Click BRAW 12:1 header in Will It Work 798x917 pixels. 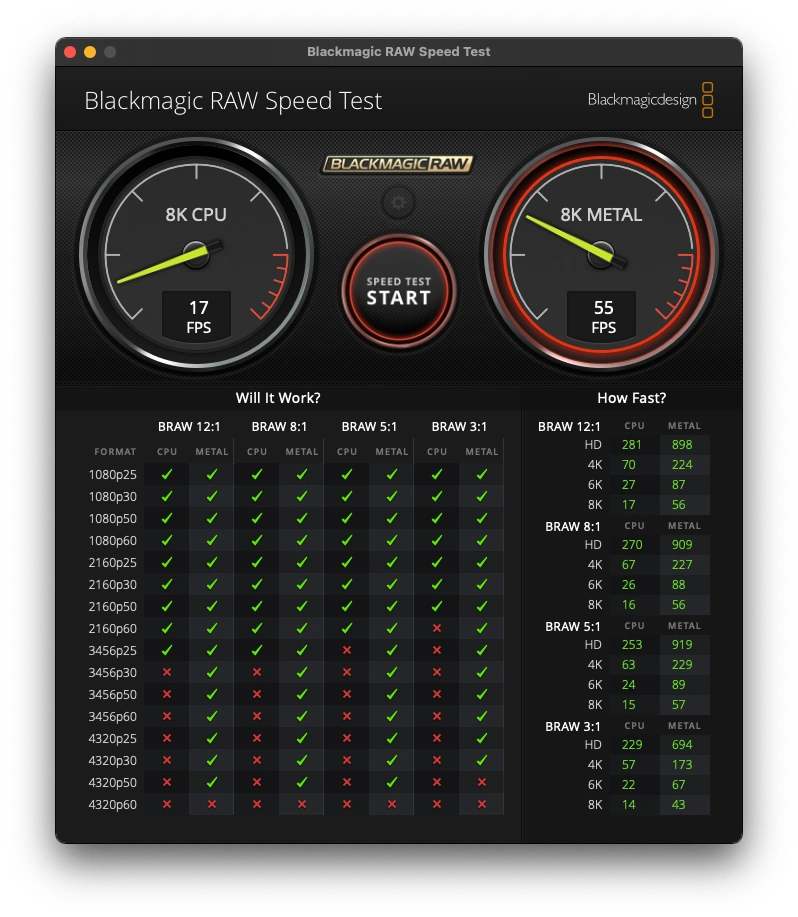pyautogui.click(x=189, y=427)
